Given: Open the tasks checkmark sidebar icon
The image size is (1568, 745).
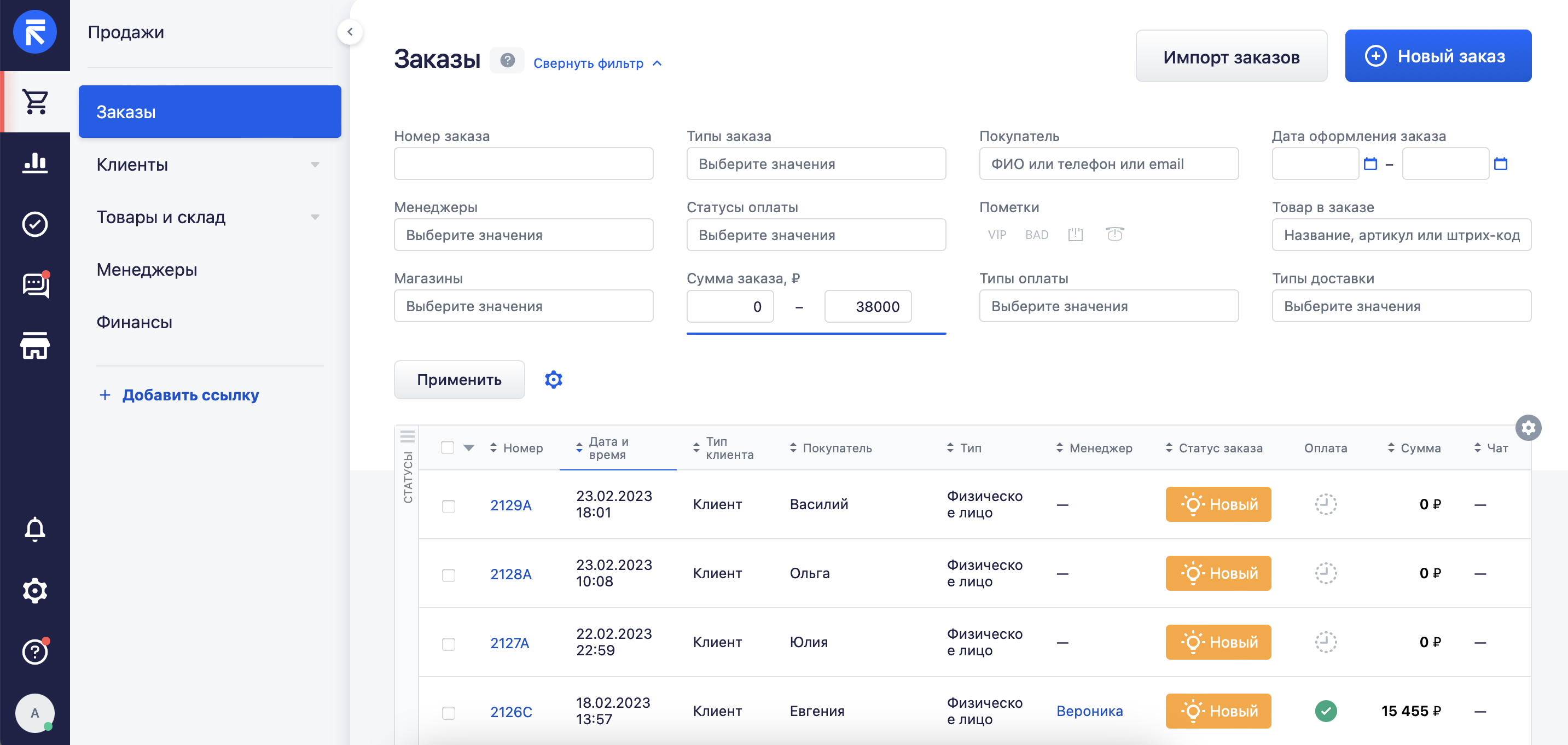Looking at the screenshot, I should [x=34, y=224].
